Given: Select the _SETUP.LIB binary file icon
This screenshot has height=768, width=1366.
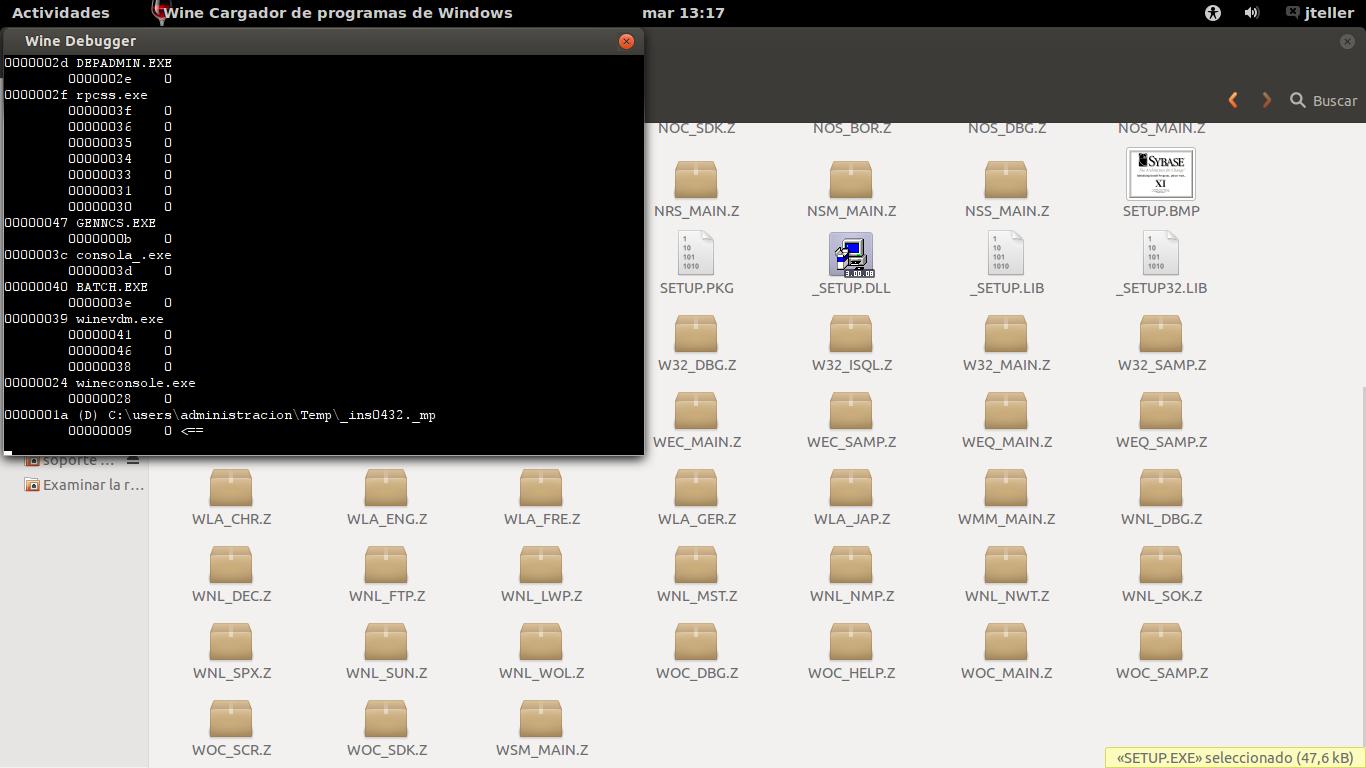Looking at the screenshot, I should pyautogui.click(x=1006, y=254).
